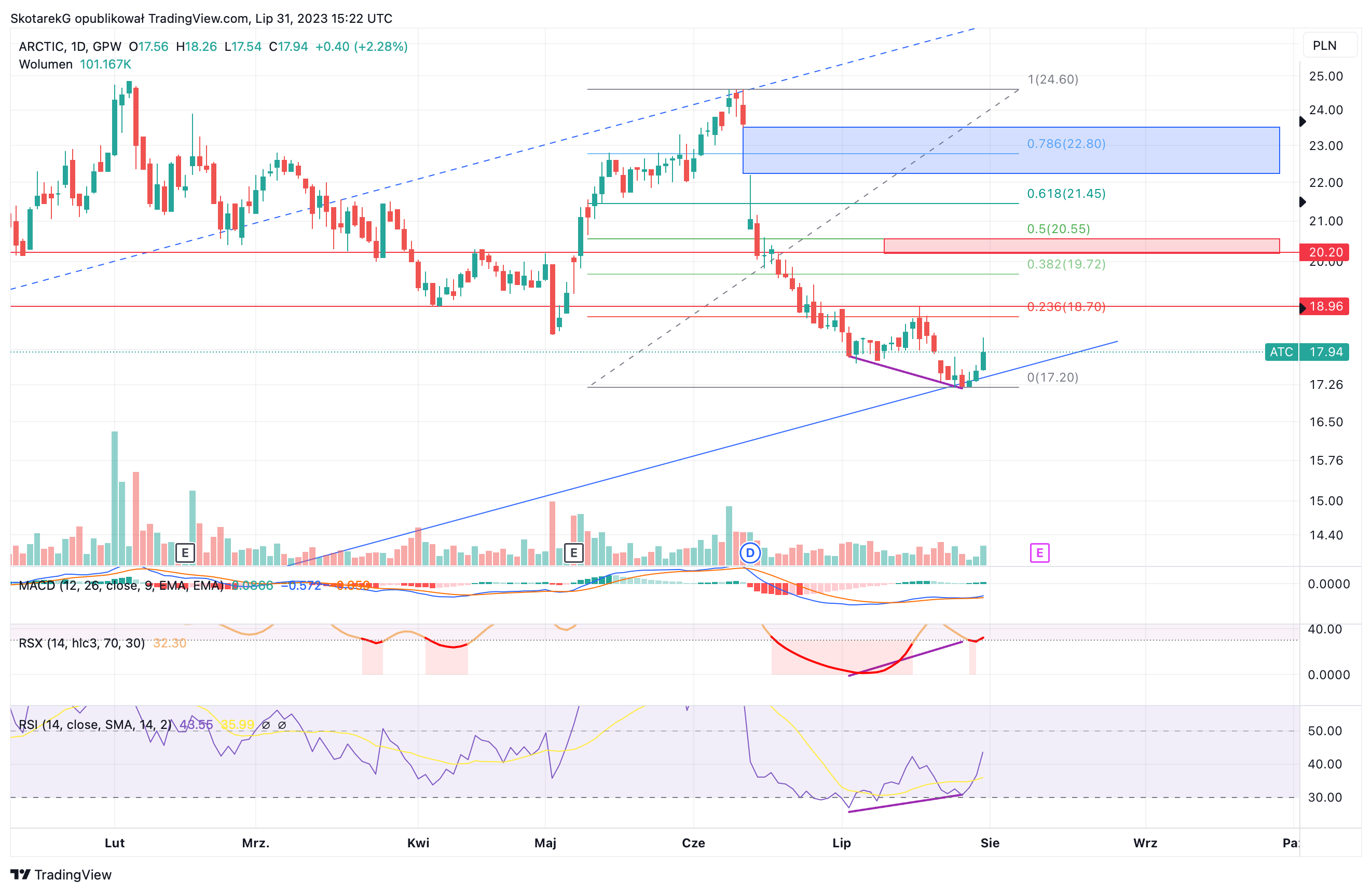
Task: Click the red 20.20 price label
Action: (x=1324, y=252)
